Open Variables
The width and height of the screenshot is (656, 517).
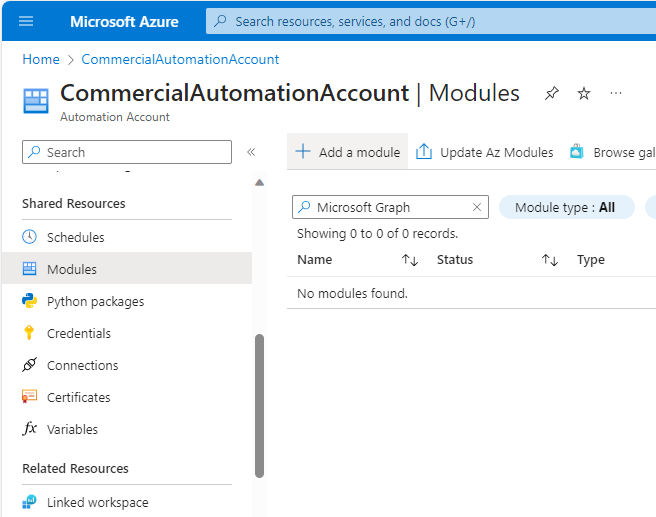[x=127, y=429]
